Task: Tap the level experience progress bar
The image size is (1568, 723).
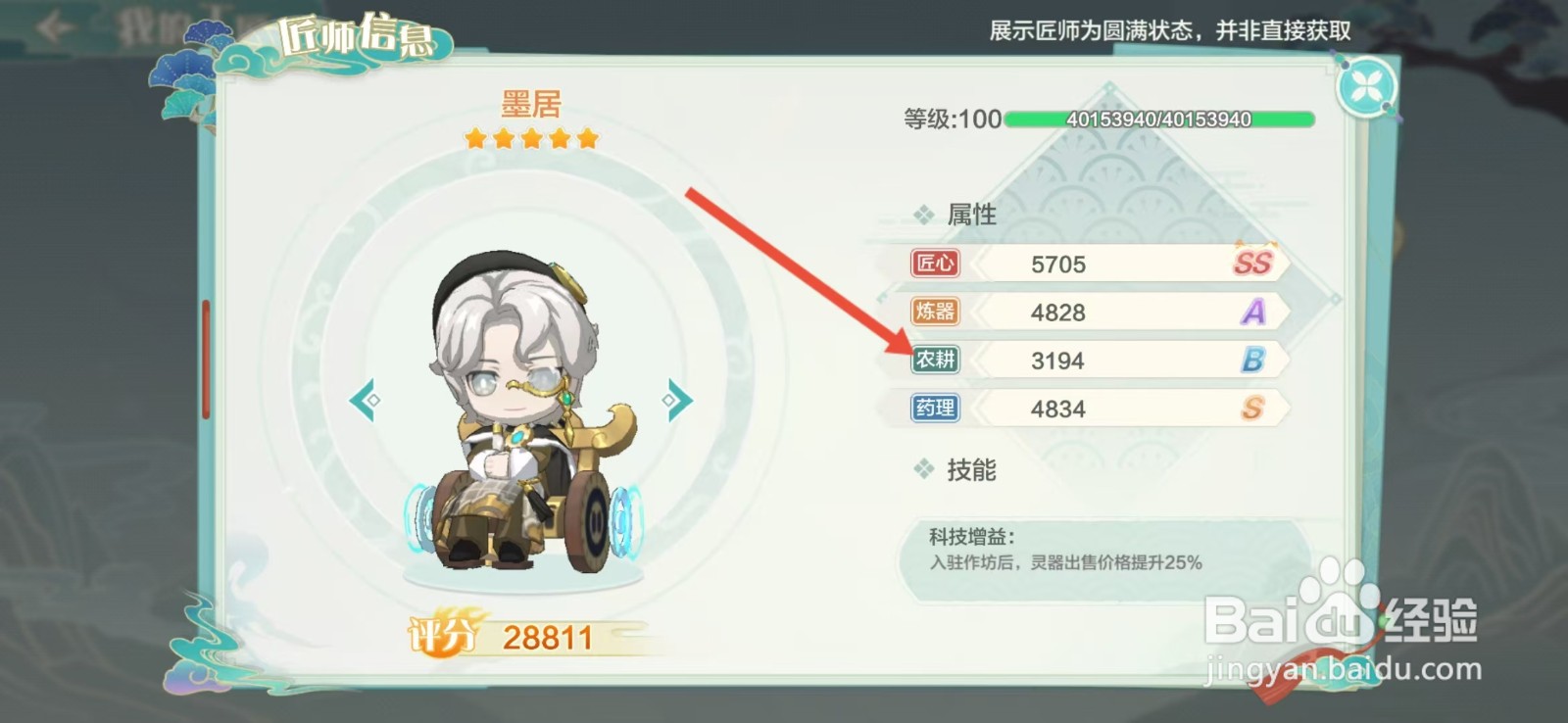Action: pos(1159,120)
